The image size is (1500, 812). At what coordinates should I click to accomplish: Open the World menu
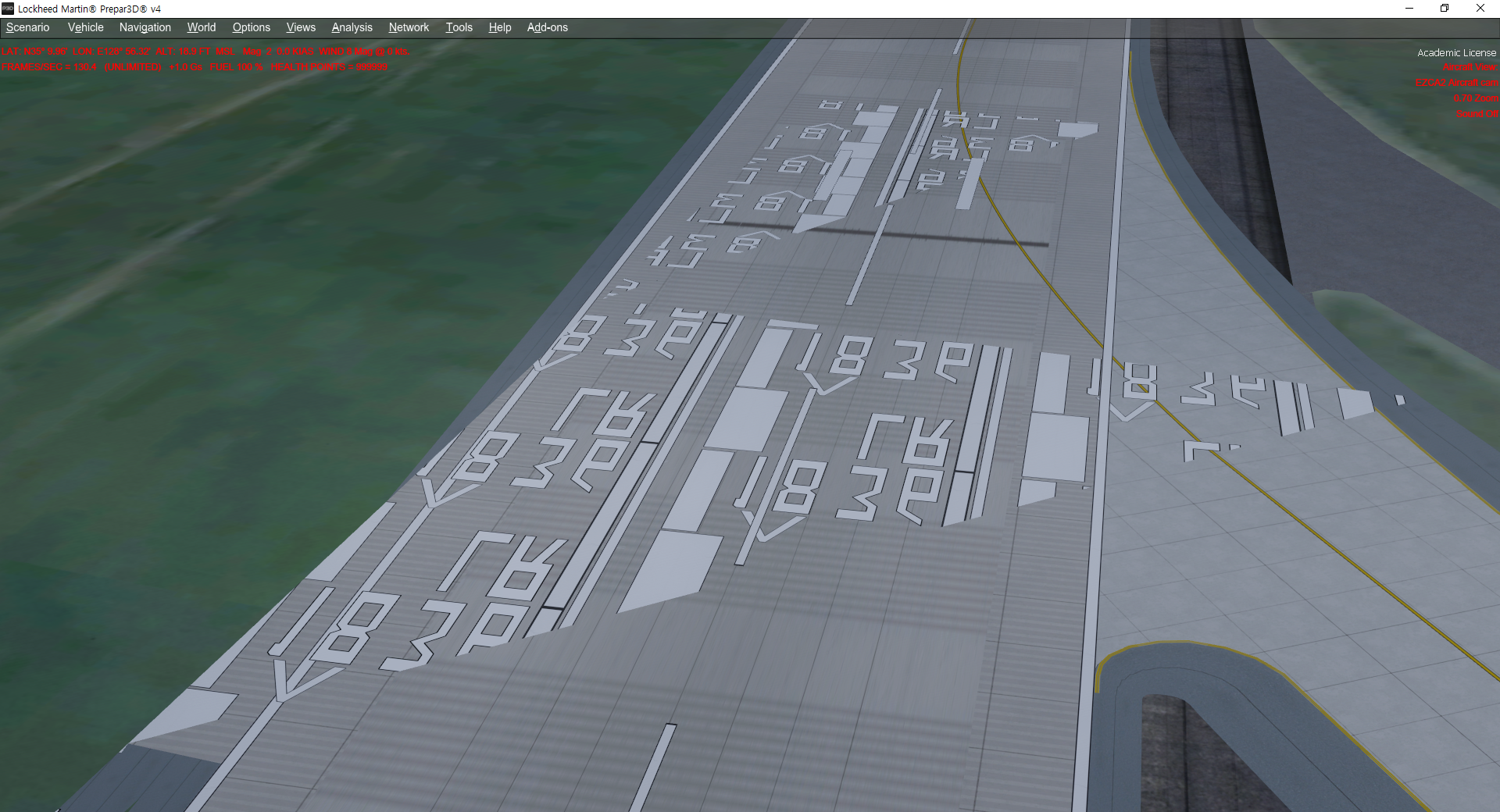coord(201,27)
